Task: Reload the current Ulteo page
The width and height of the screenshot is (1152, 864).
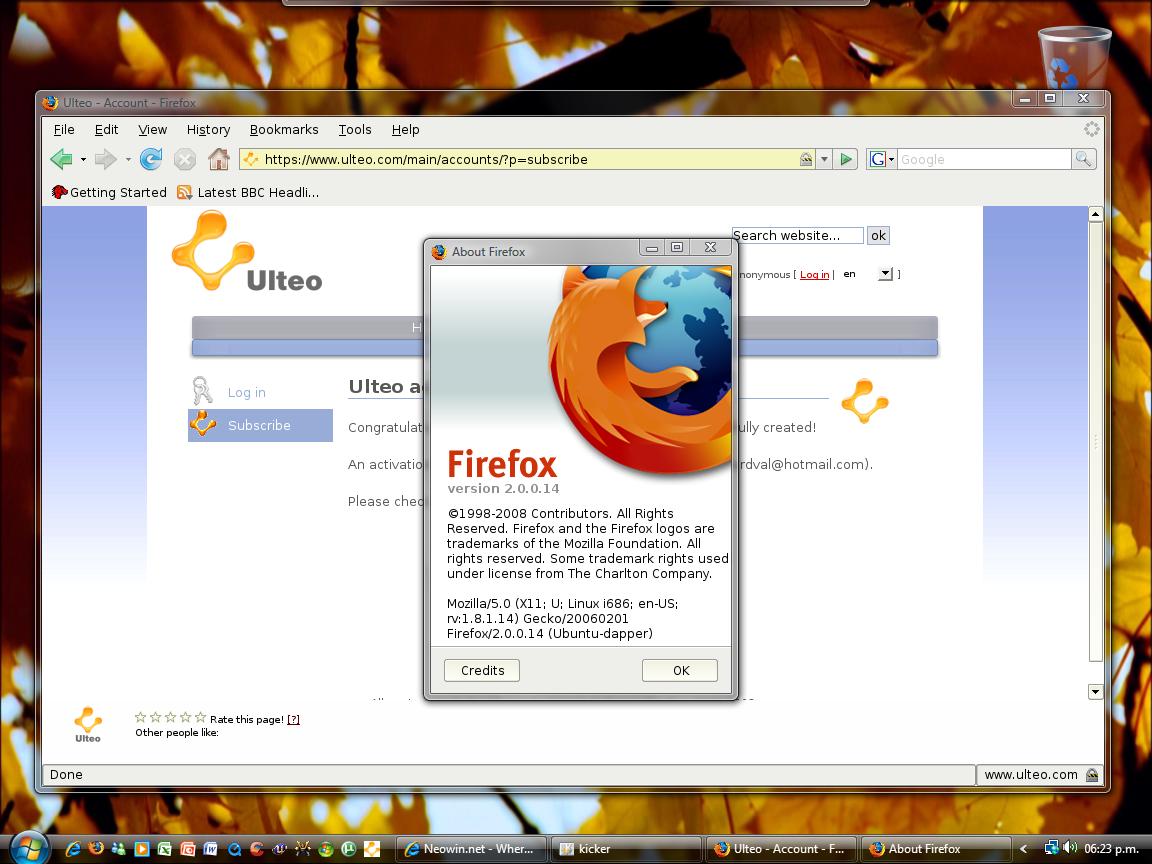Action: pyautogui.click(x=150, y=159)
